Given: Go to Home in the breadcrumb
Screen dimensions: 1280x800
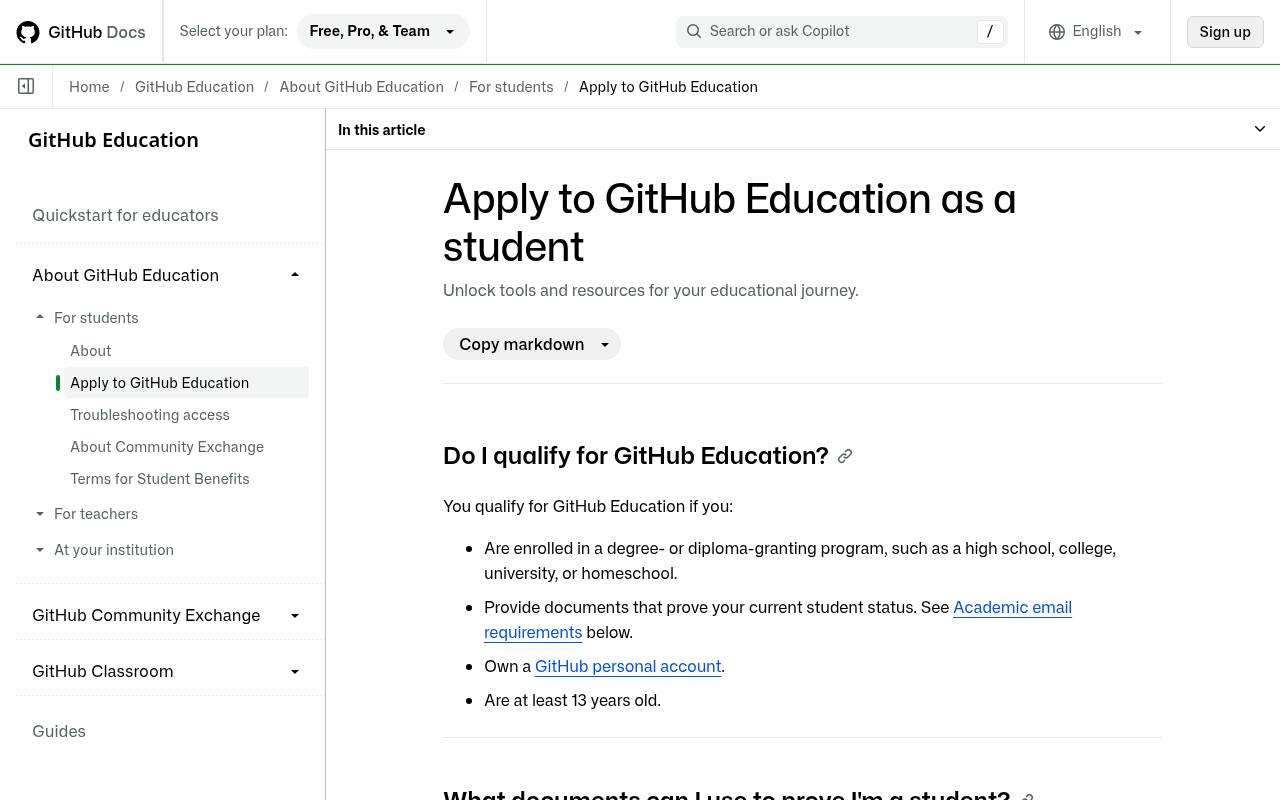Looking at the screenshot, I should point(89,87).
